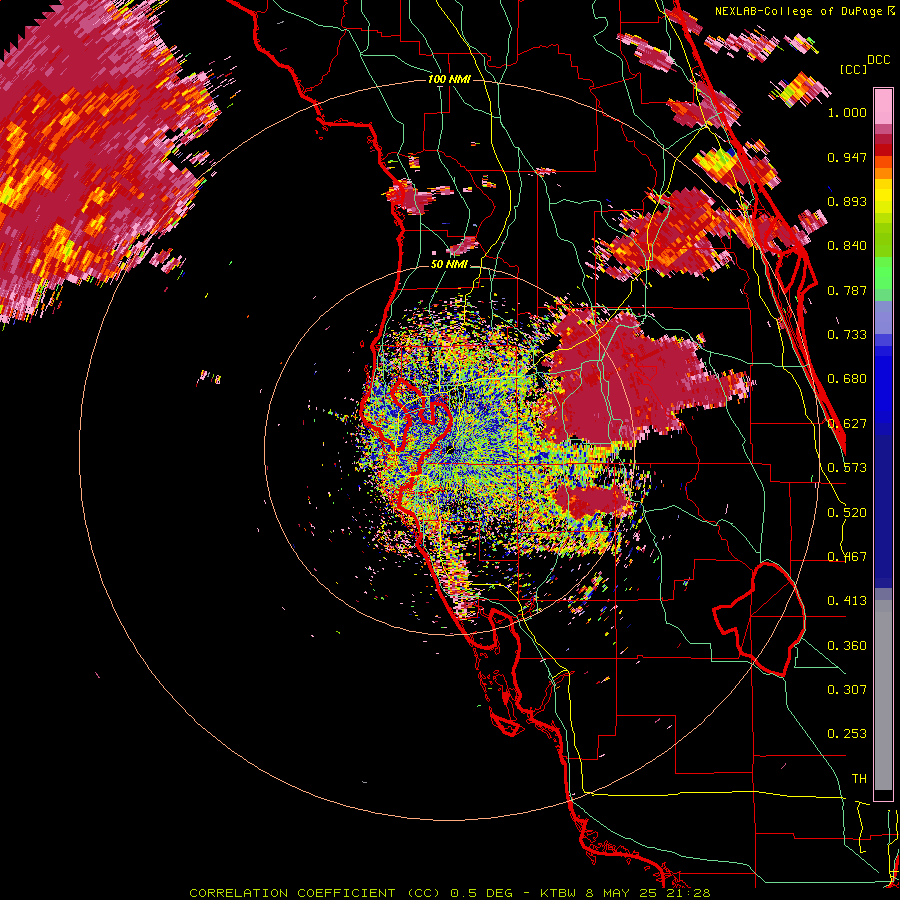Select the 0.413 scale value
This screenshot has width=900, height=900.
point(847,601)
